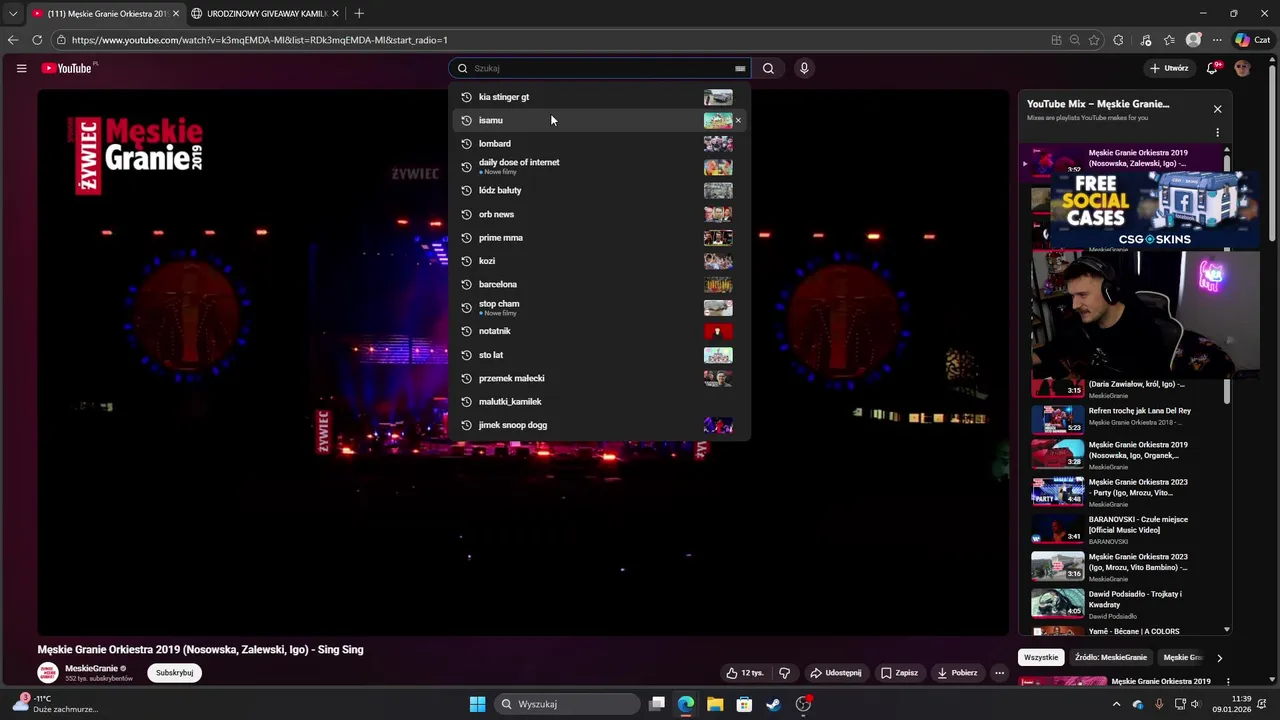Select the Męskie Granie Orkiestra browser tab

coord(104,13)
